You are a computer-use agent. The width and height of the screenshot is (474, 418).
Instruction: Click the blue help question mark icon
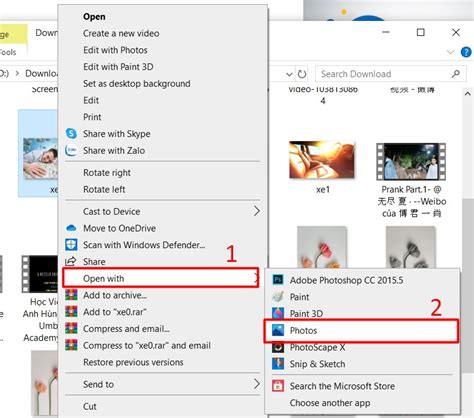point(466,52)
